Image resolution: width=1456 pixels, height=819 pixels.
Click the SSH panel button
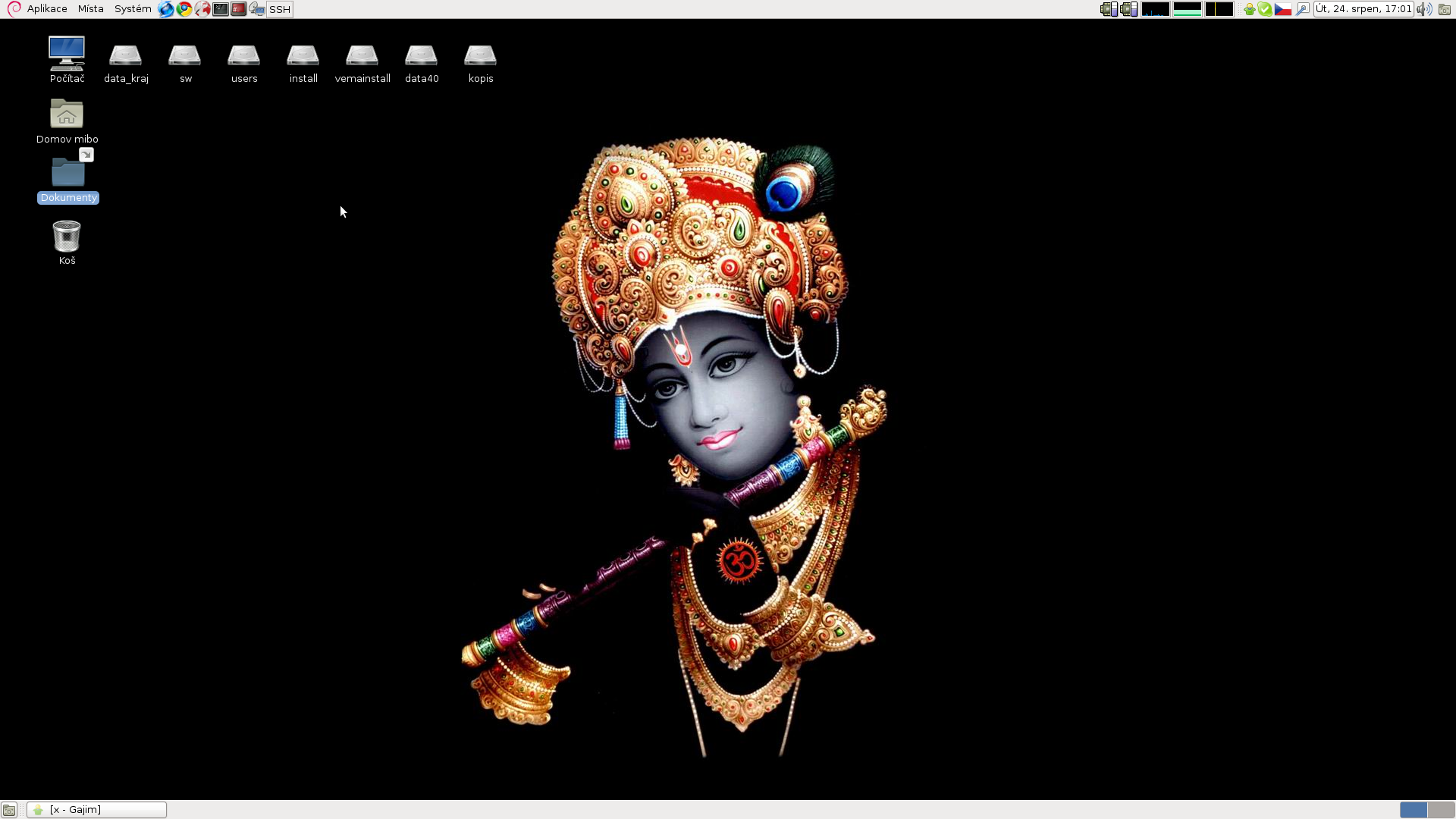point(280,9)
